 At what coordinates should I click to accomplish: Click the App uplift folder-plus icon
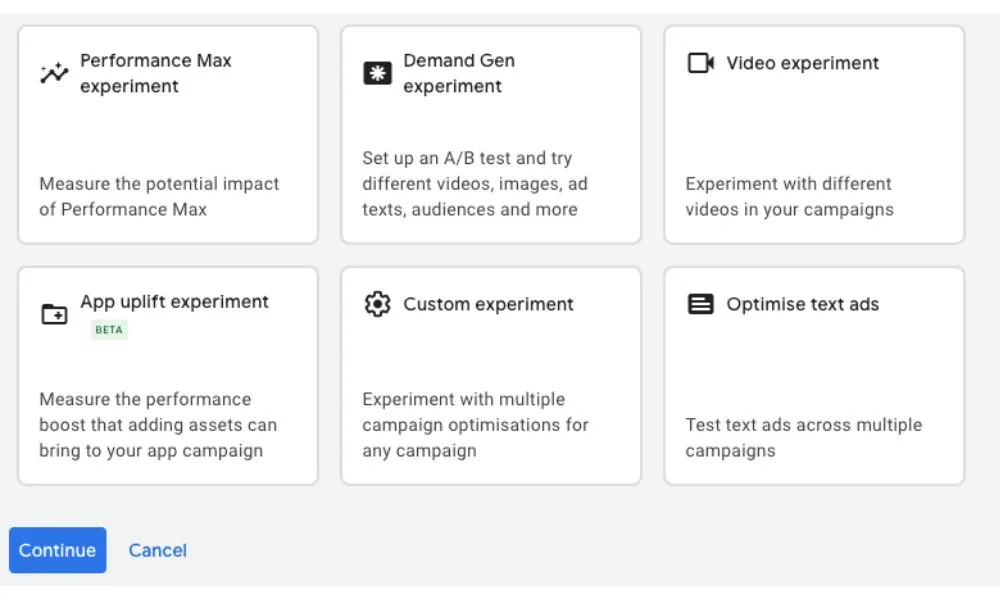pos(54,314)
